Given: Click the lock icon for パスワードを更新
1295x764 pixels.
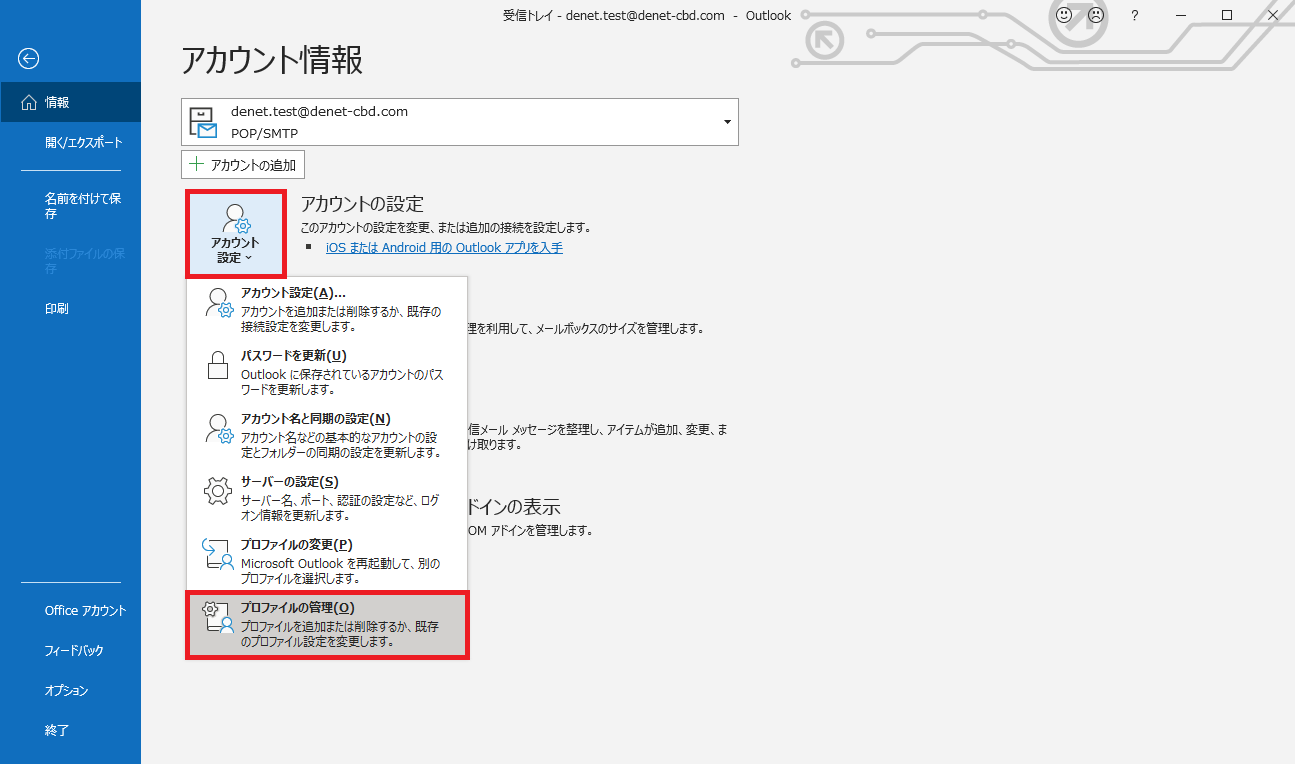Looking at the screenshot, I should tap(218, 365).
